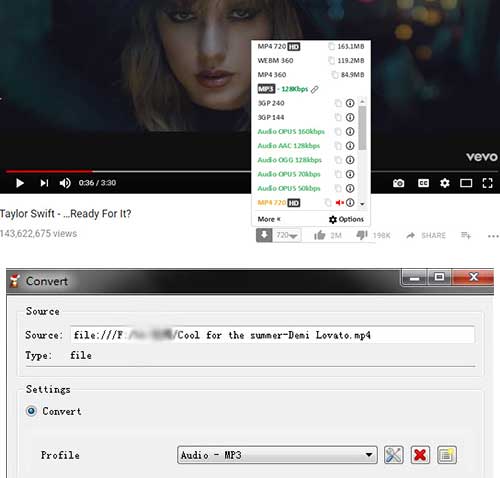The height and width of the screenshot is (478, 500).
Task: Select 3GP 144 format
Action: tap(271, 117)
